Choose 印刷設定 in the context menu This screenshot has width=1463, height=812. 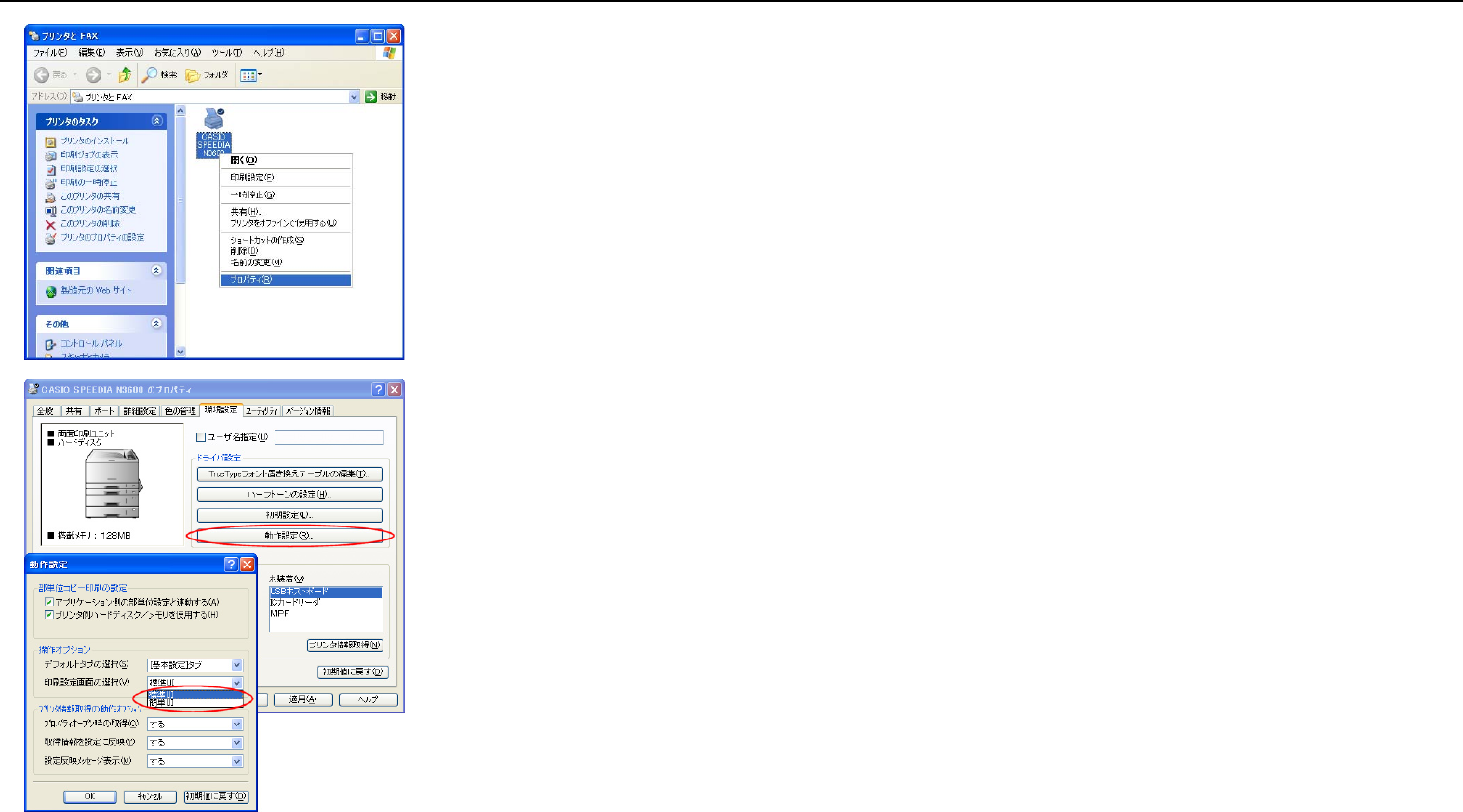coord(286,178)
